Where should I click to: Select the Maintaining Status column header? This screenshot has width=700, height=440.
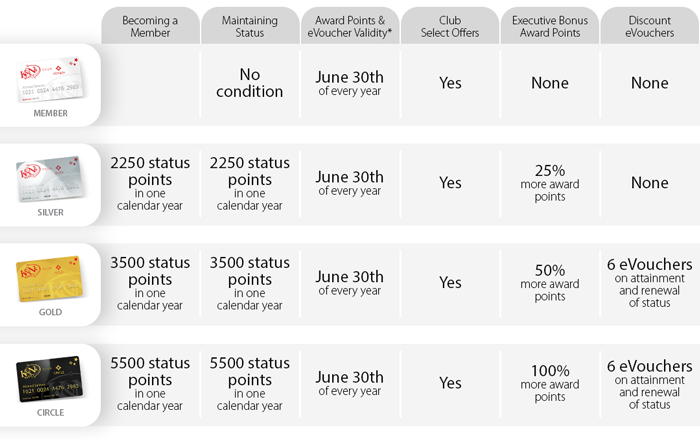pyautogui.click(x=249, y=27)
